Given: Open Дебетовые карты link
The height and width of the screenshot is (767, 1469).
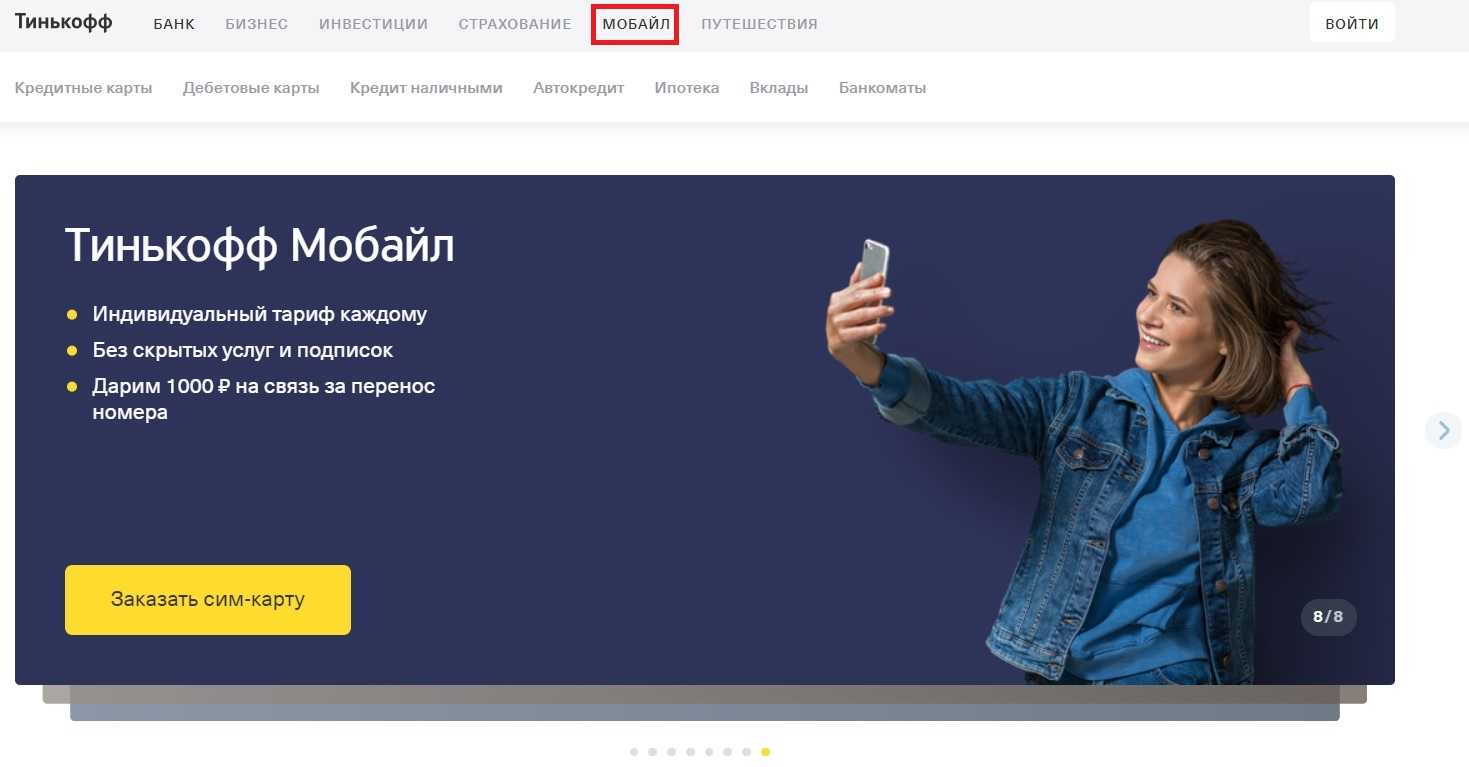Looking at the screenshot, I should pos(251,88).
